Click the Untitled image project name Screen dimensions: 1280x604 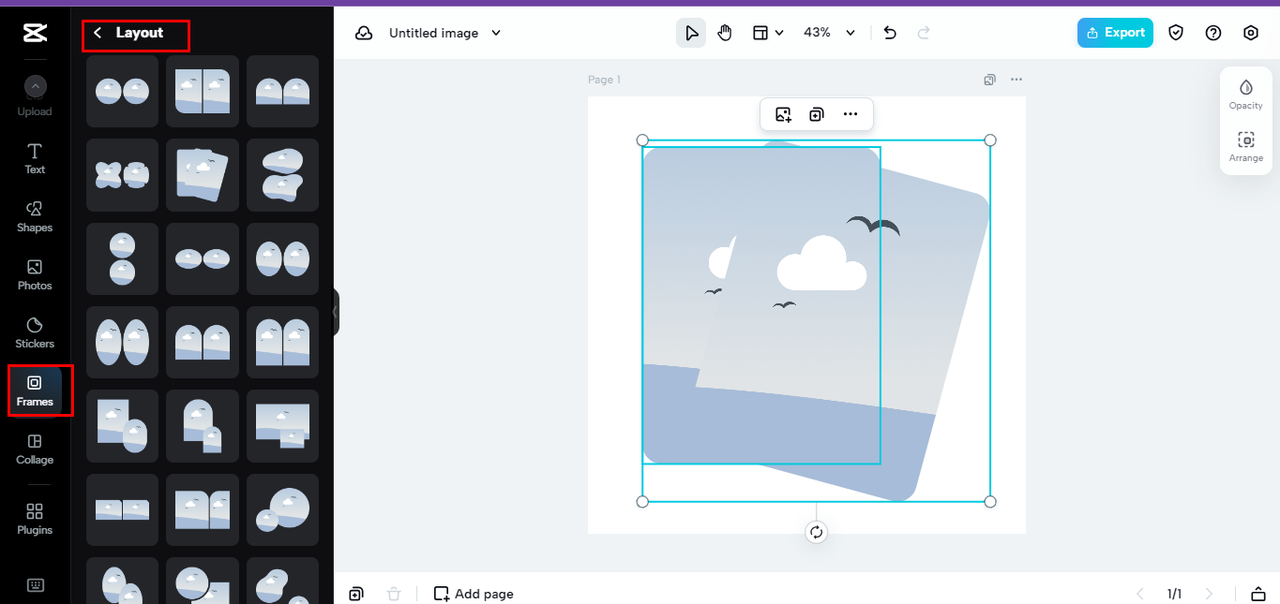click(433, 33)
